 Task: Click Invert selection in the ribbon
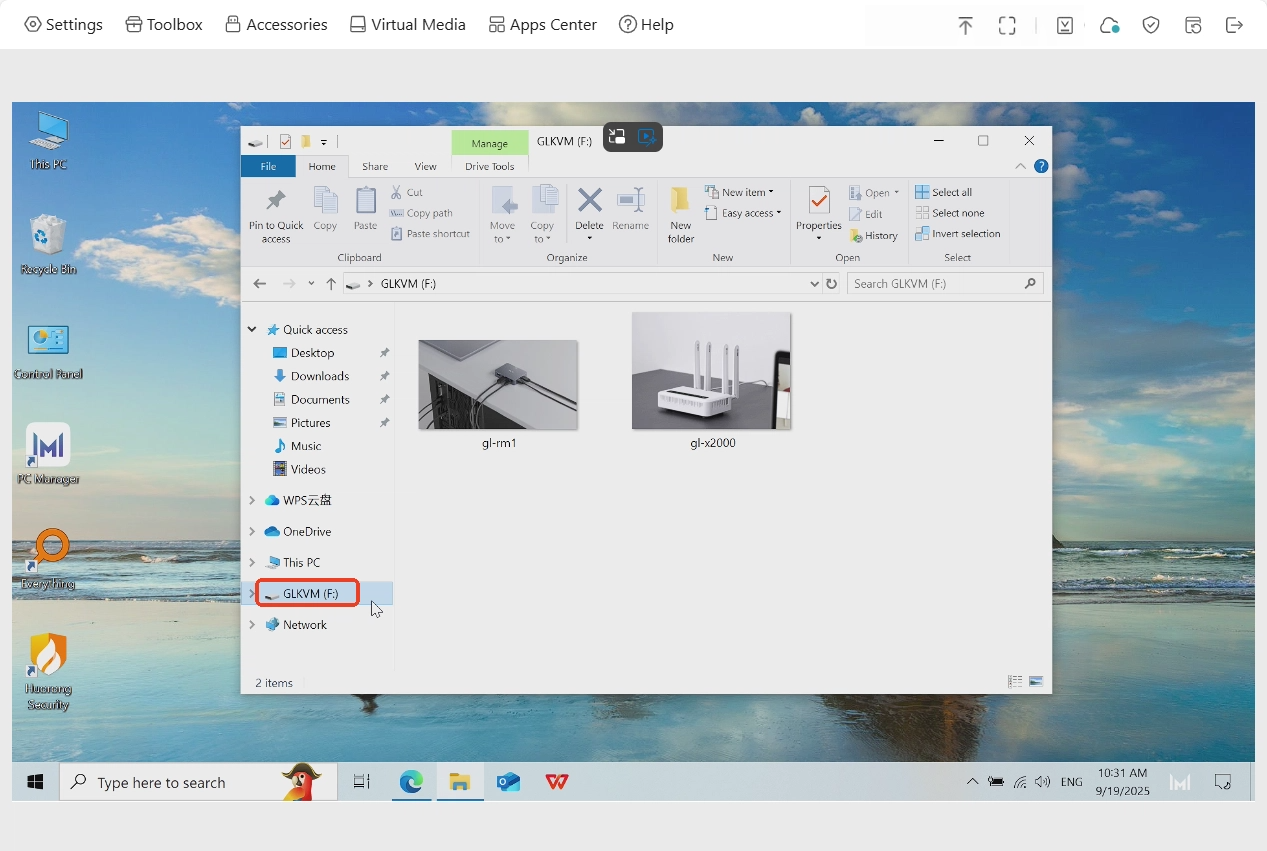[x=958, y=234]
